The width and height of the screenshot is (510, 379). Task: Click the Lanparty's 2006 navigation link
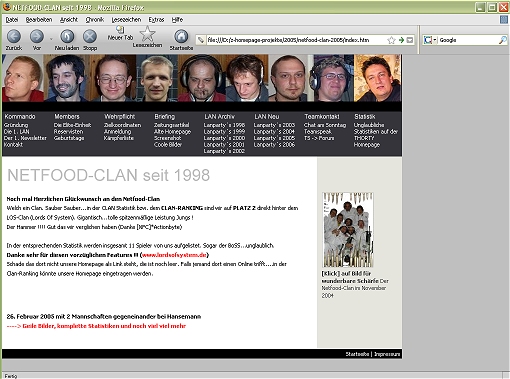point(274,145)
